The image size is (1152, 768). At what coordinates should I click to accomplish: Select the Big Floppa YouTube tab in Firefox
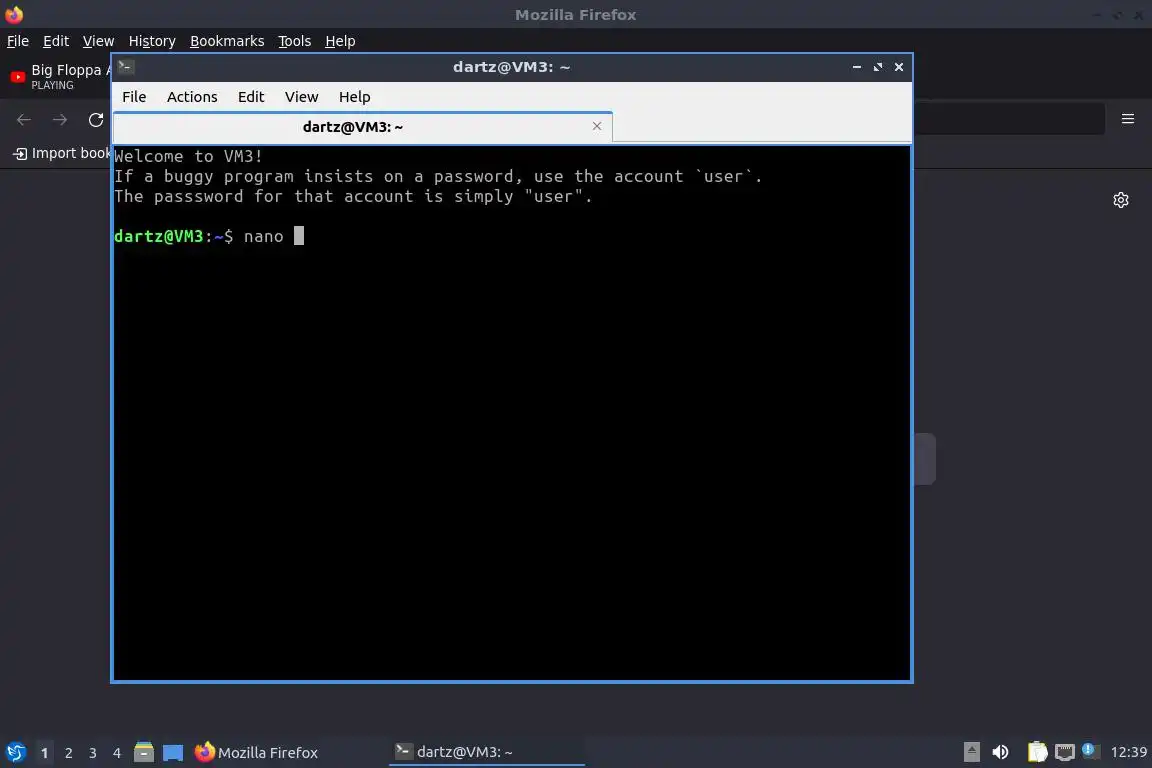click(x=57, y=76)
